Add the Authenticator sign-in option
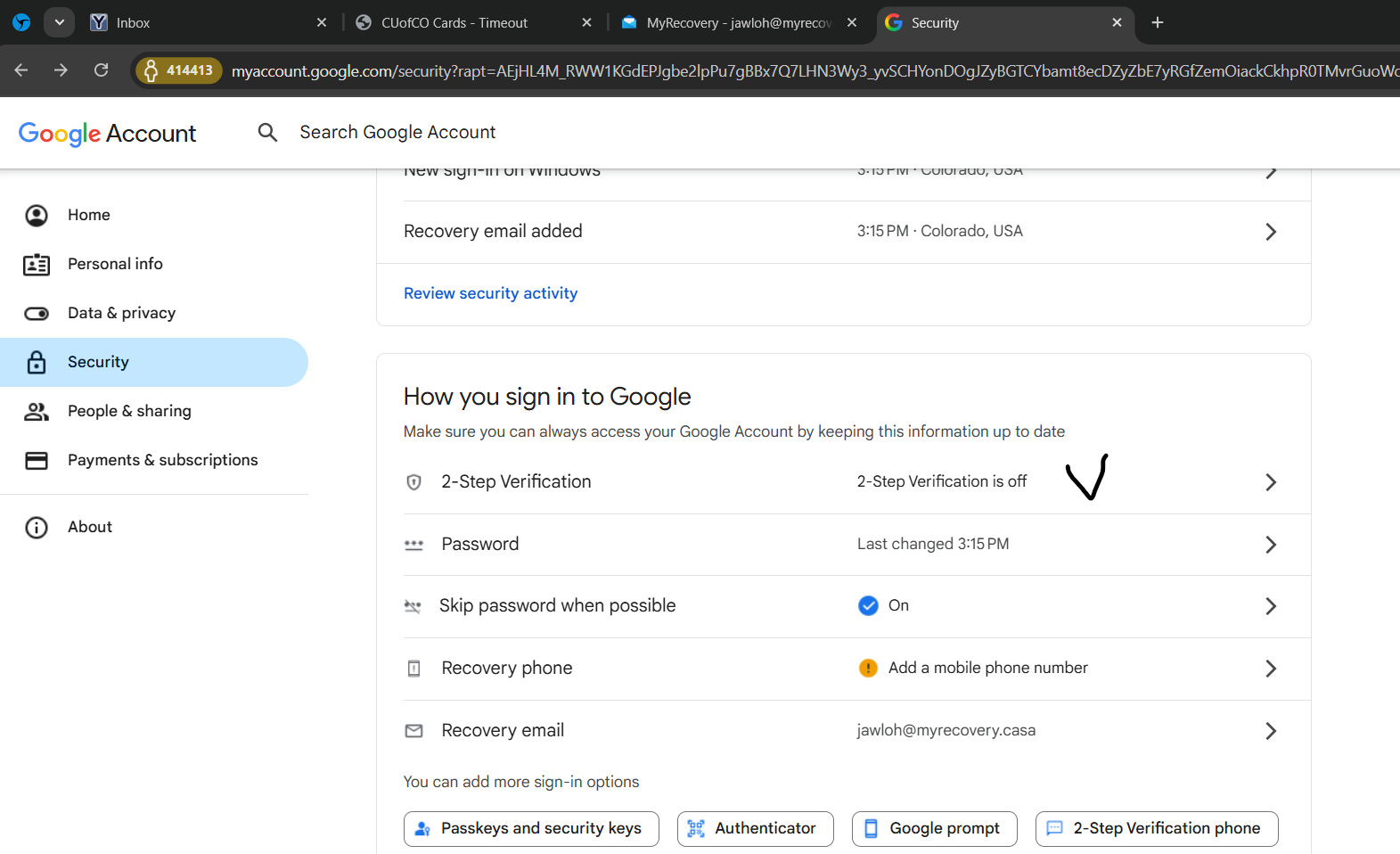1400x854 pixels. click(755, 829)
